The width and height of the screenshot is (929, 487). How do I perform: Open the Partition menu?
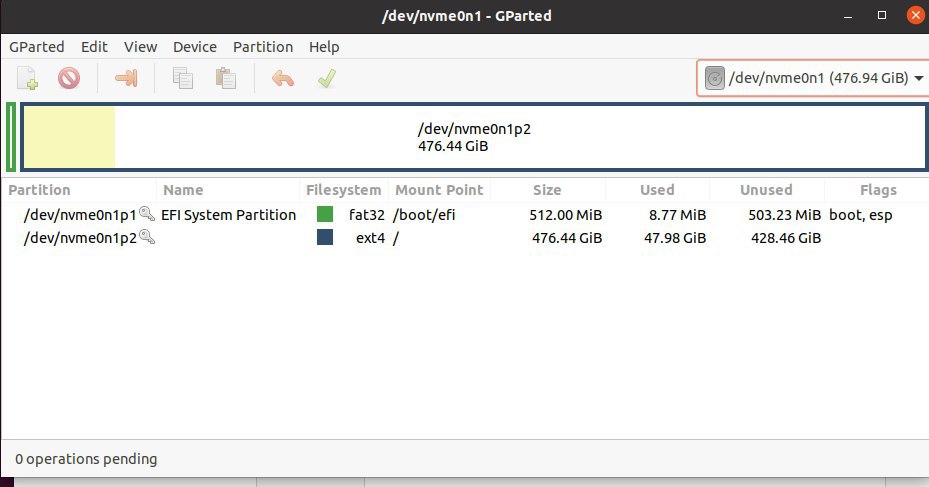[263, 47]
